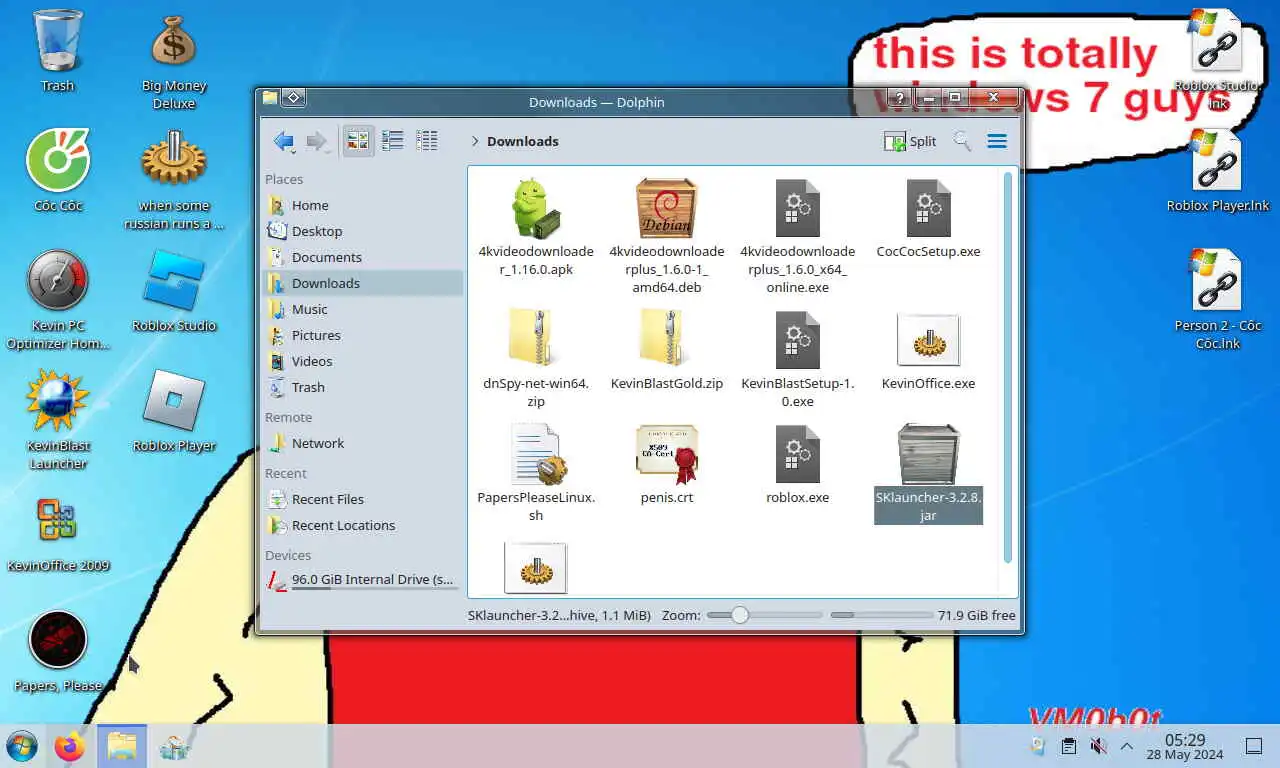Select KevinBlastGold.zip archive
Screen dimensions: 1280x768
(667, 350)
